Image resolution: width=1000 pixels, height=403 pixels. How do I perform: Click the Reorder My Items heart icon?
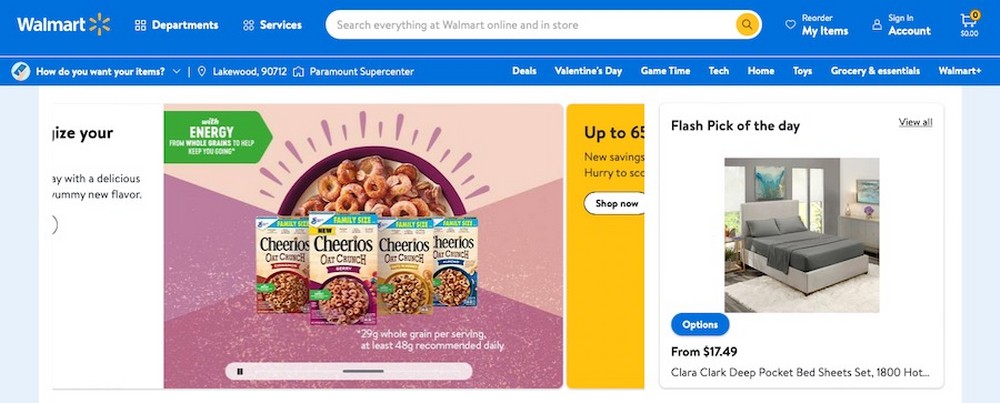pyautogui.click(x=790, y=24)
